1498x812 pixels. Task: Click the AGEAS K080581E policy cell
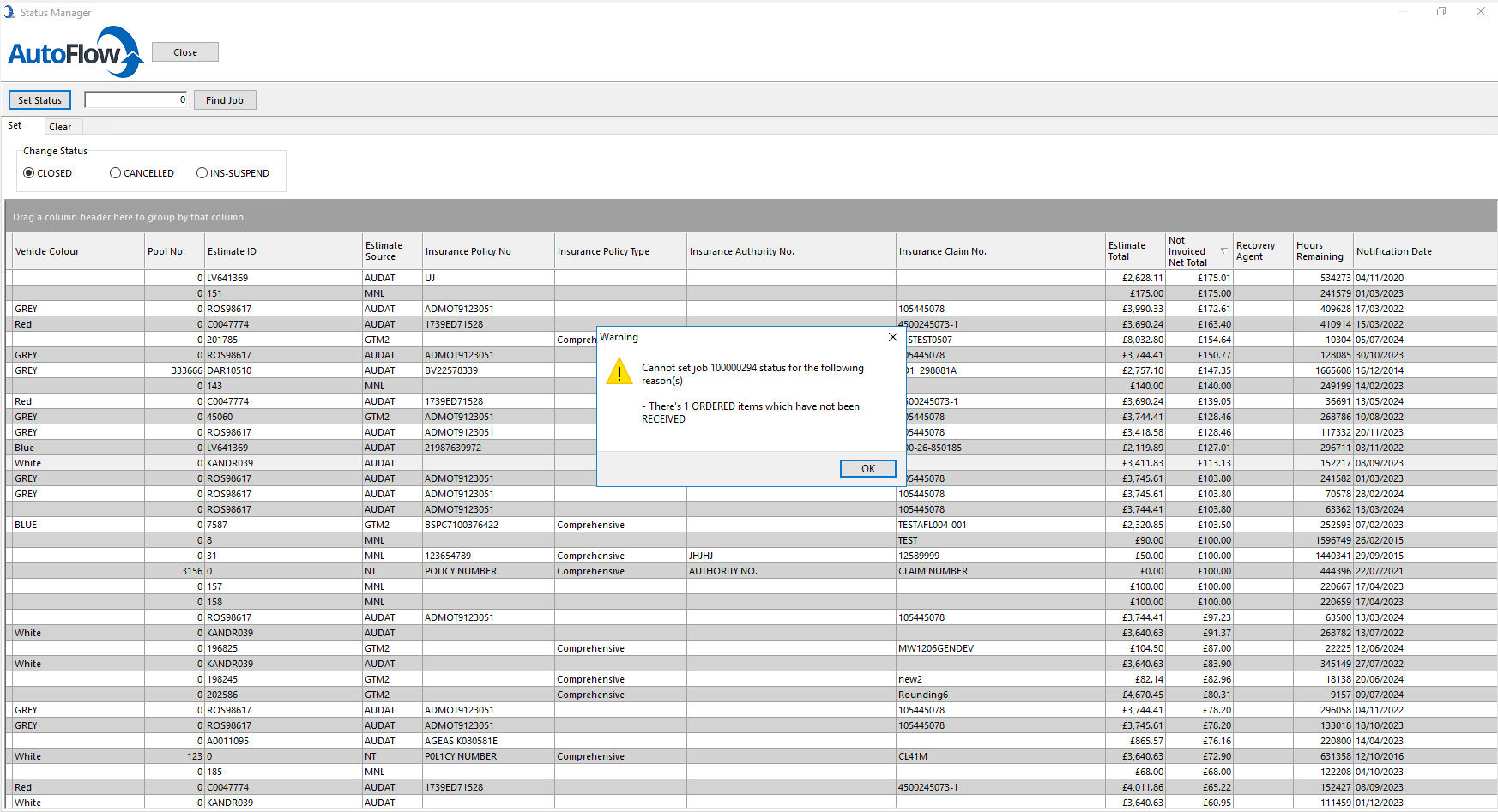tap(488, 741)
